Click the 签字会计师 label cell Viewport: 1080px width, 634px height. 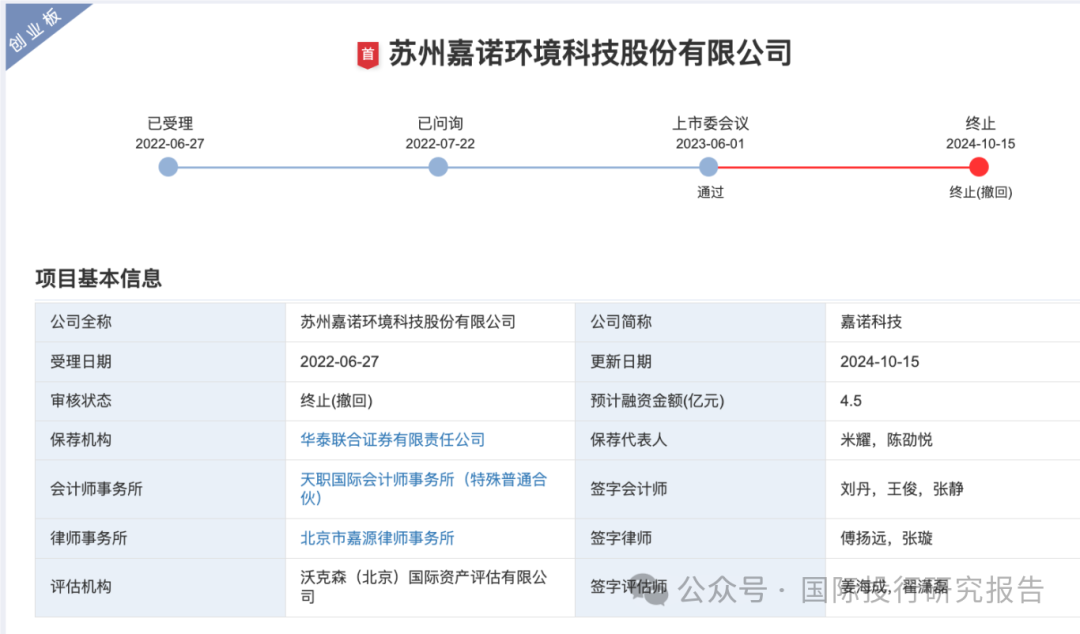click(700, 489)
